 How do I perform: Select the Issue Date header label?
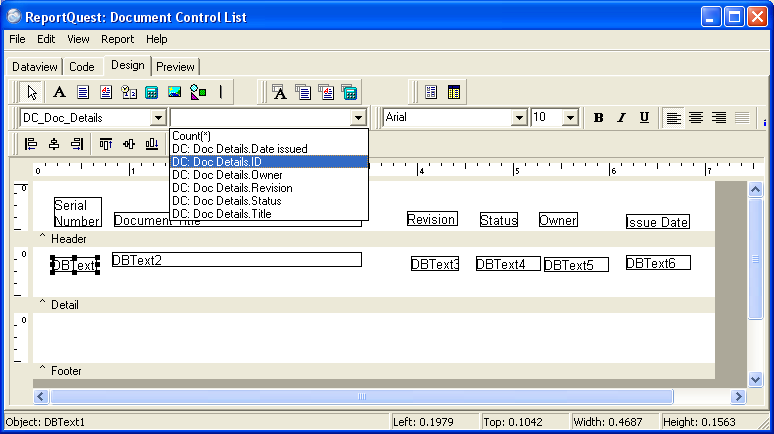tap(658, 222)
